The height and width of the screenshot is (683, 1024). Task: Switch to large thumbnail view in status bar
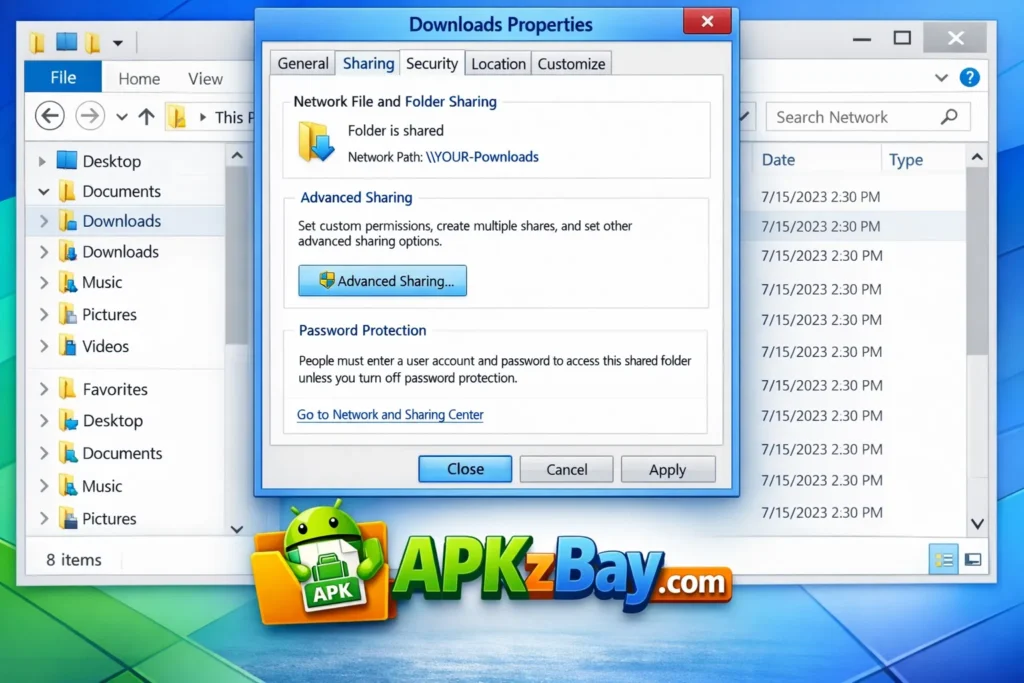coord(972,559)
